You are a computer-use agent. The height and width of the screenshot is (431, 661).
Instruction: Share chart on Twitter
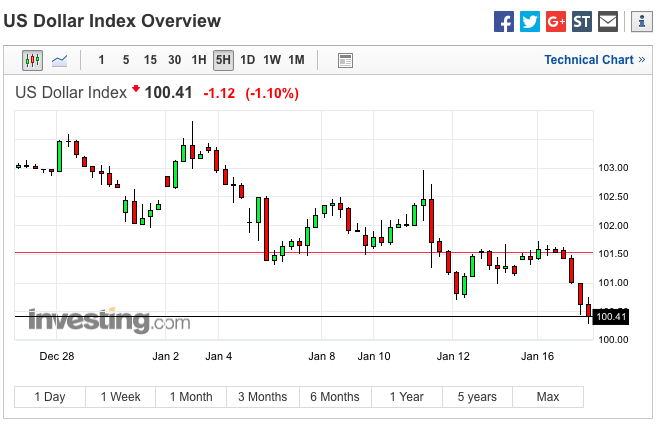tap(530, 22)
